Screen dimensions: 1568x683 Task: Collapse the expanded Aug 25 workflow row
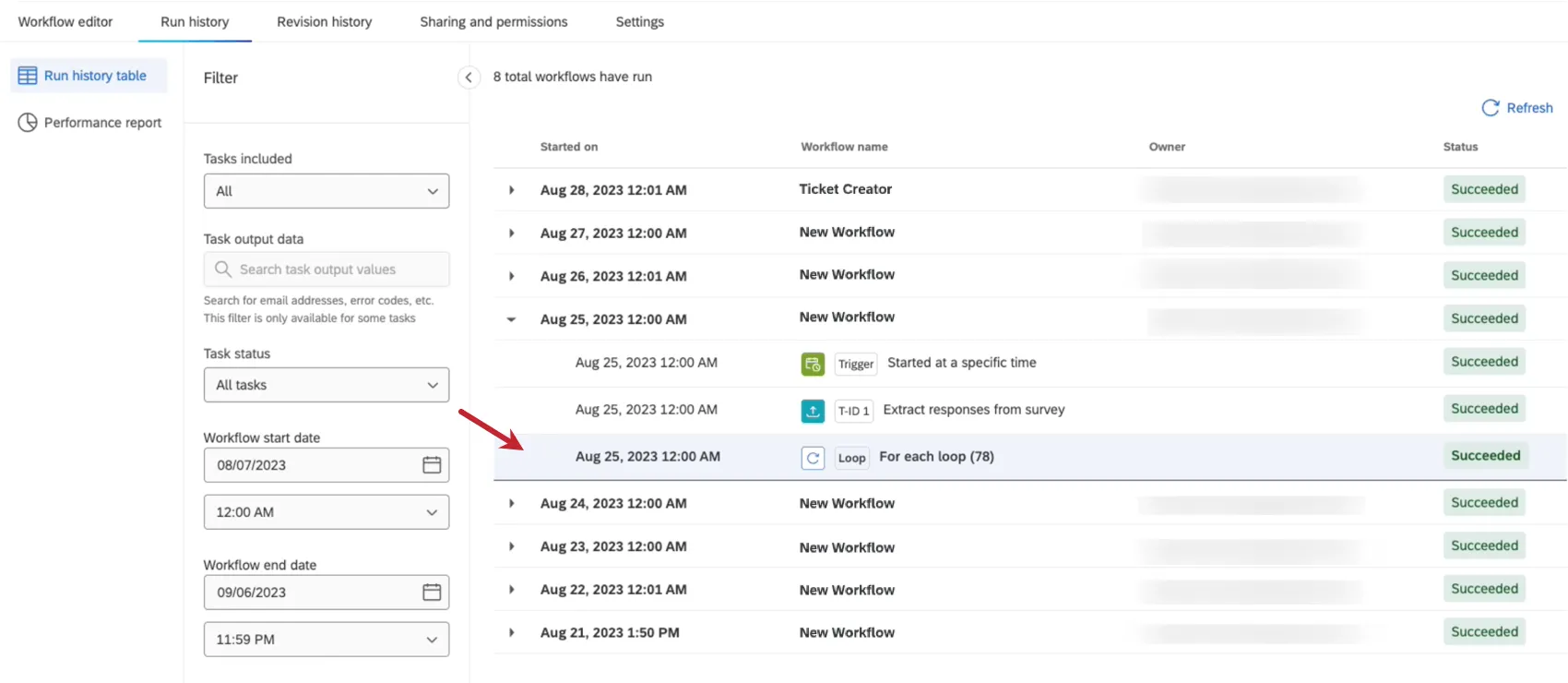[x=512, y=319]
